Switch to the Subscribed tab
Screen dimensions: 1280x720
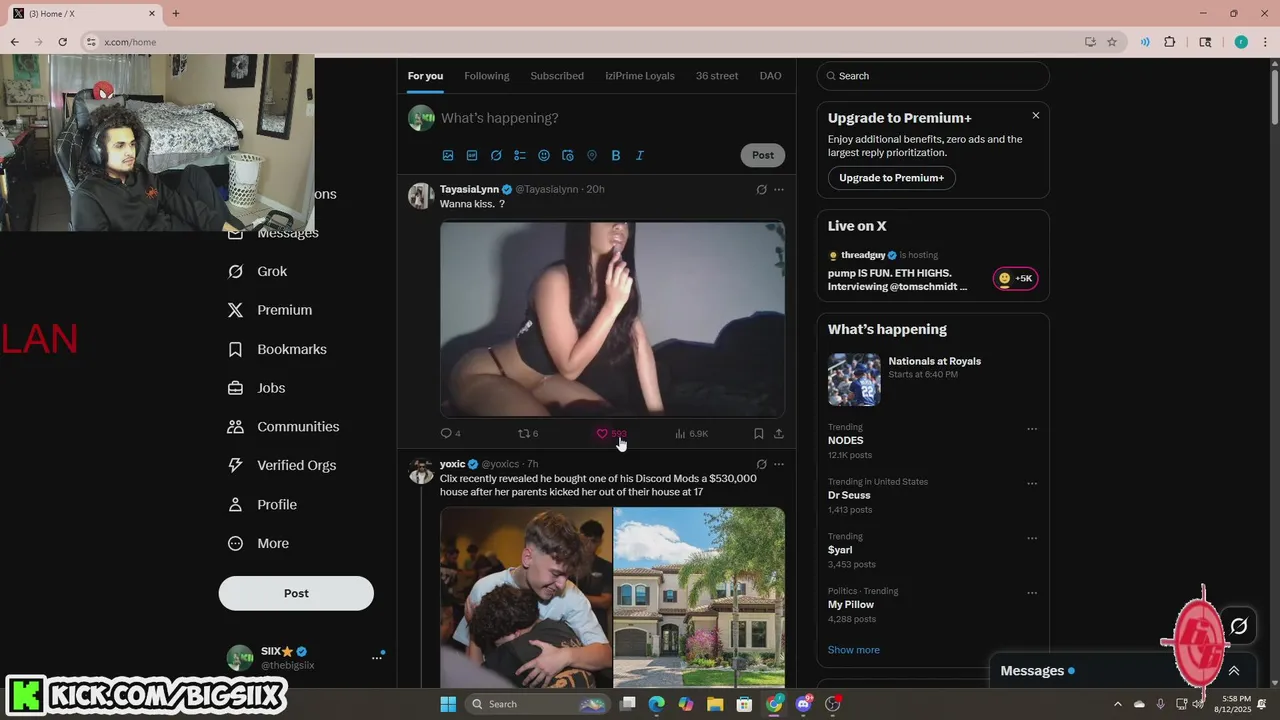point(557,76)
